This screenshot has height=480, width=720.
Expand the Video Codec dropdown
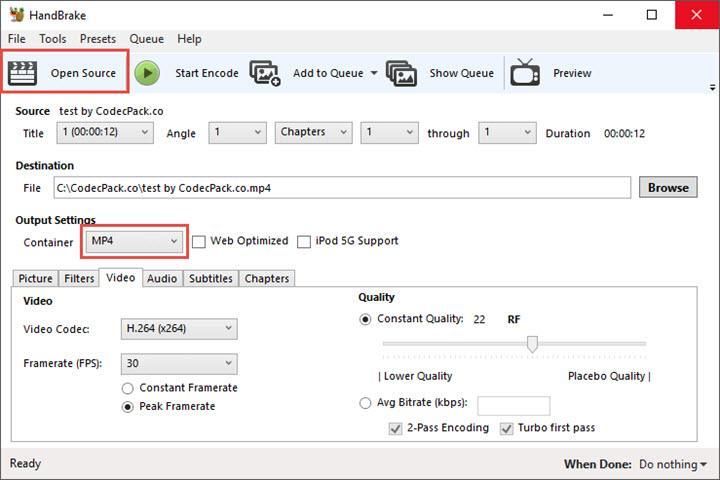[x=178, y=328]
